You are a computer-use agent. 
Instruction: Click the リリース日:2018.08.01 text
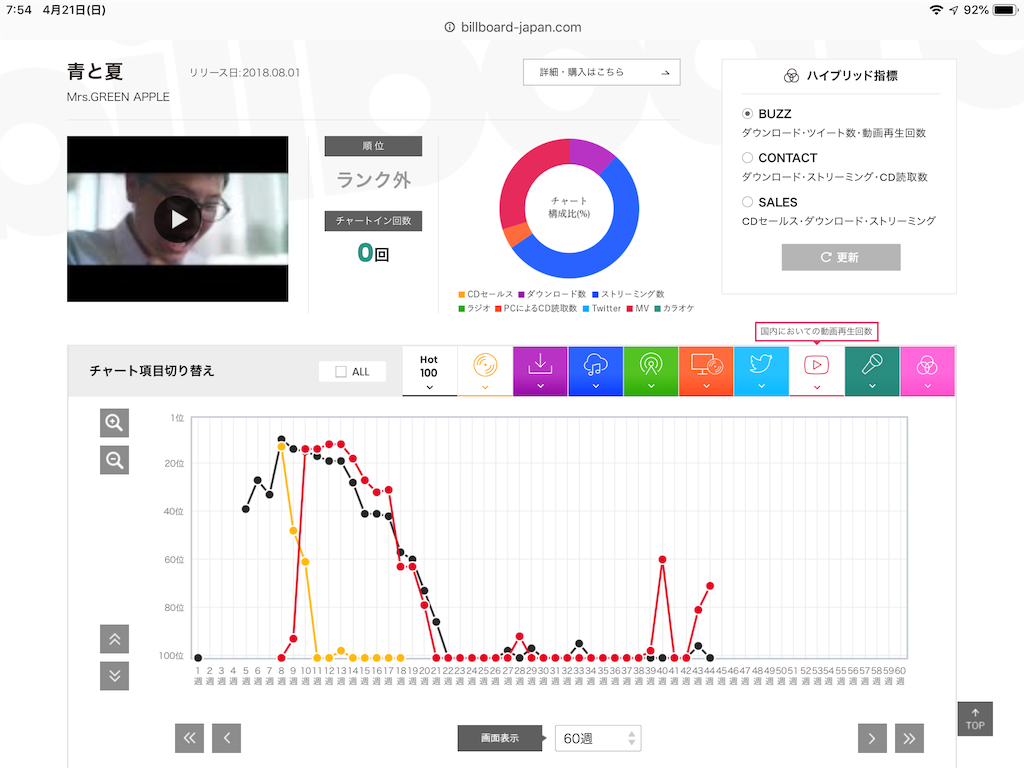click(244, 72)
